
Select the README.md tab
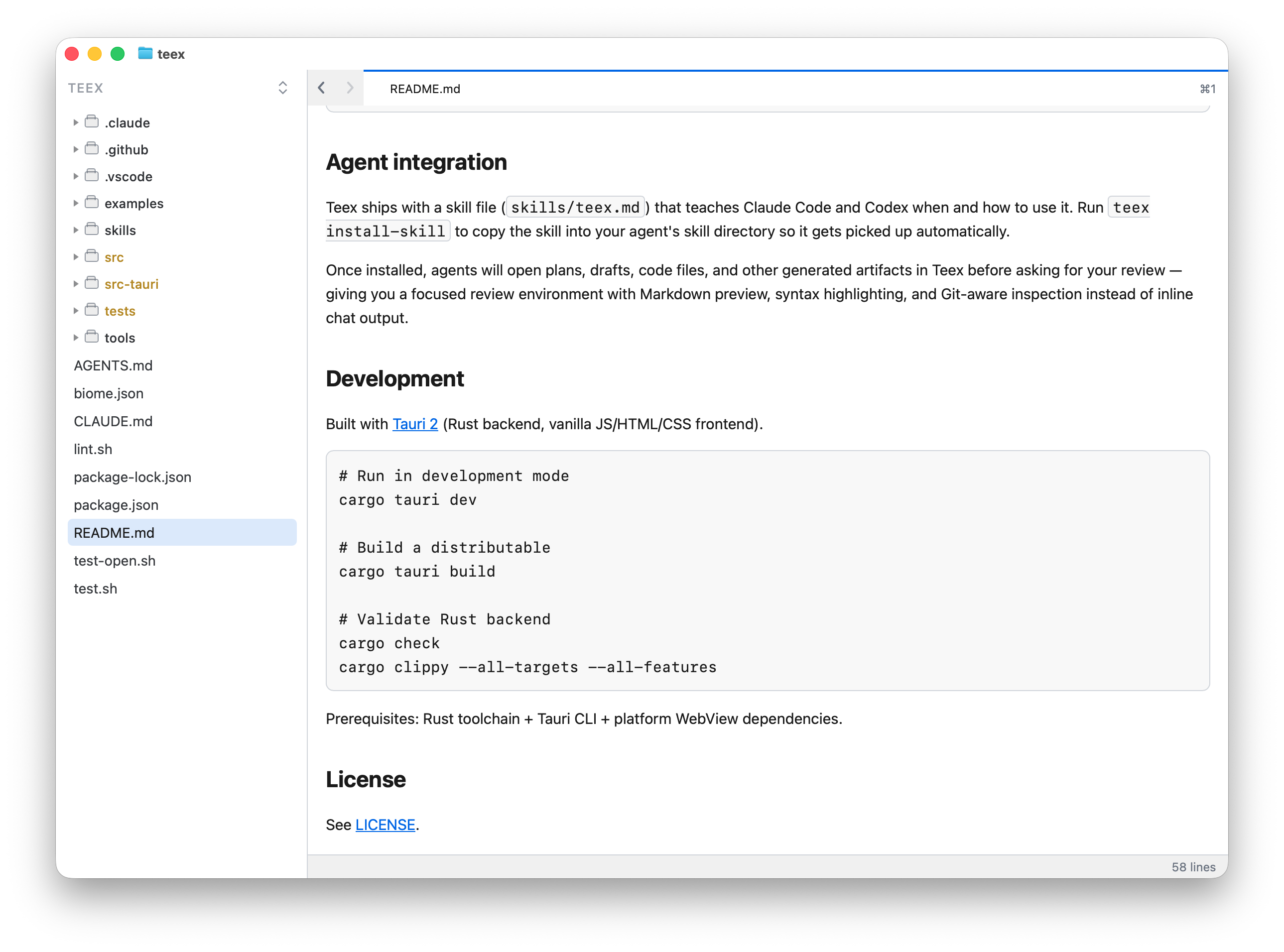(x=425, y=89)
